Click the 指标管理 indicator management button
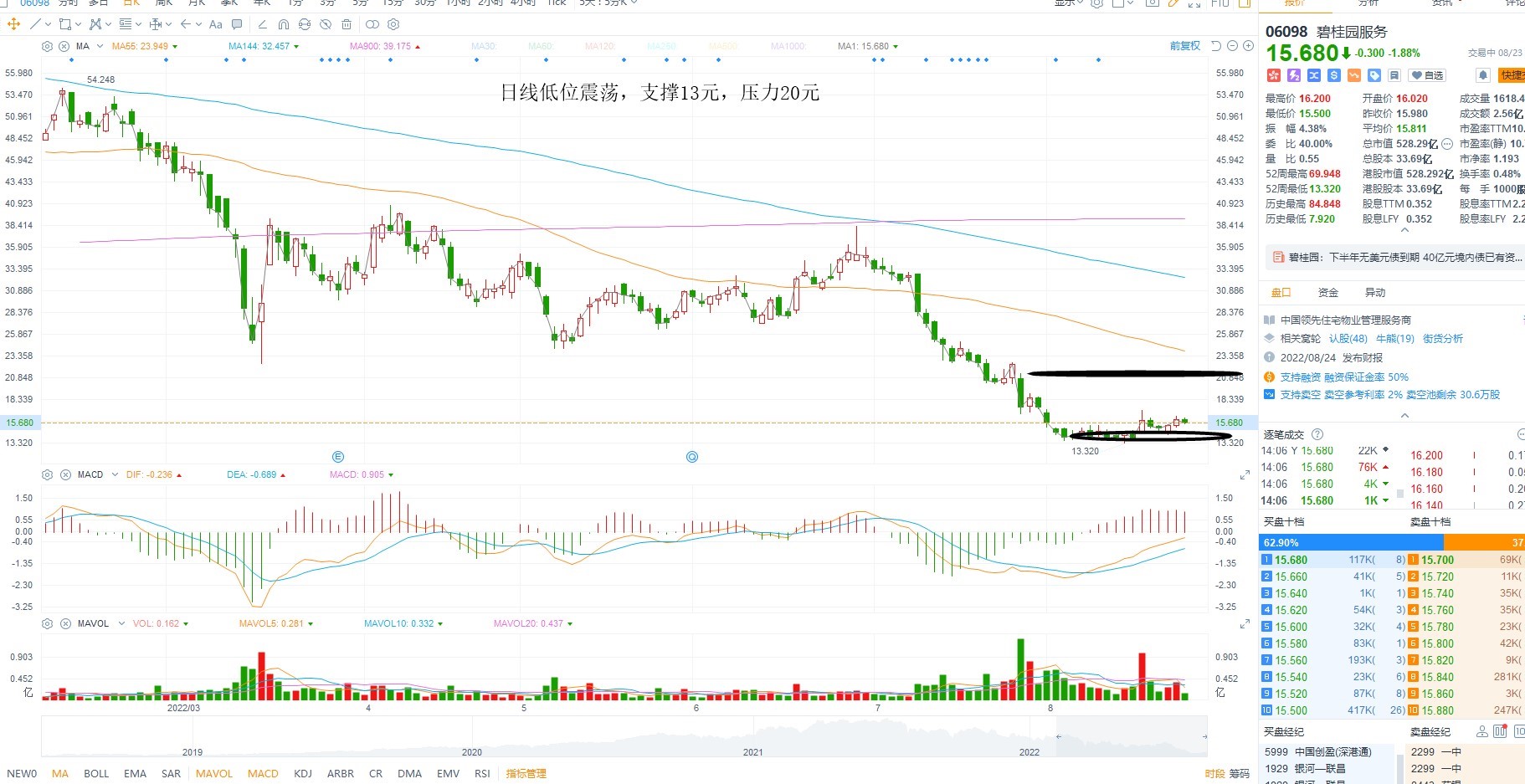This screenshot has width=1525, height=784. 526,773
